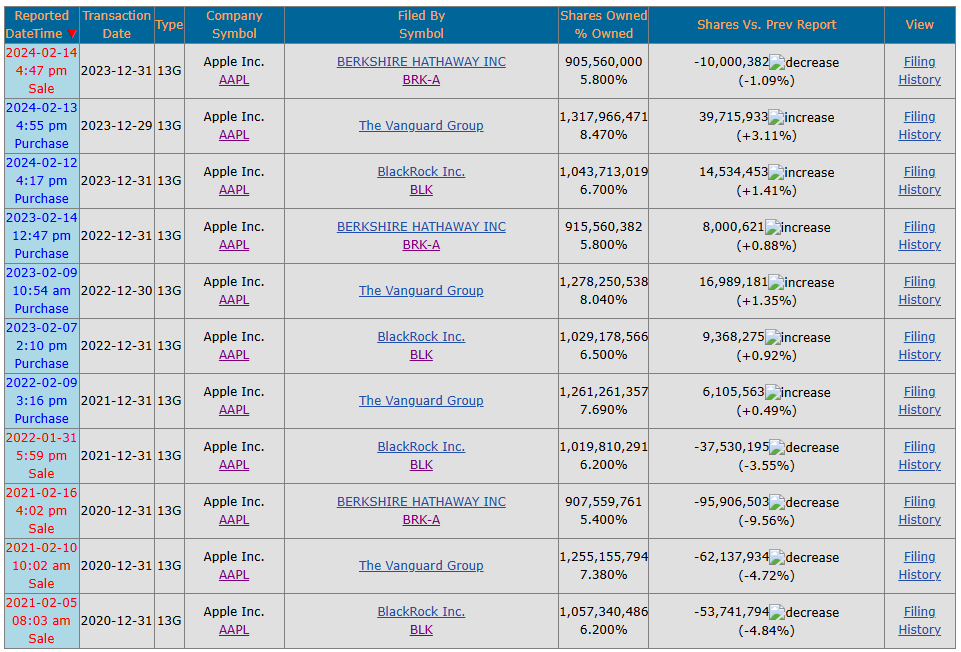Click Shares Vs. Prev Report column header
The width and height of the screenshot is (961, 652).
766,25
